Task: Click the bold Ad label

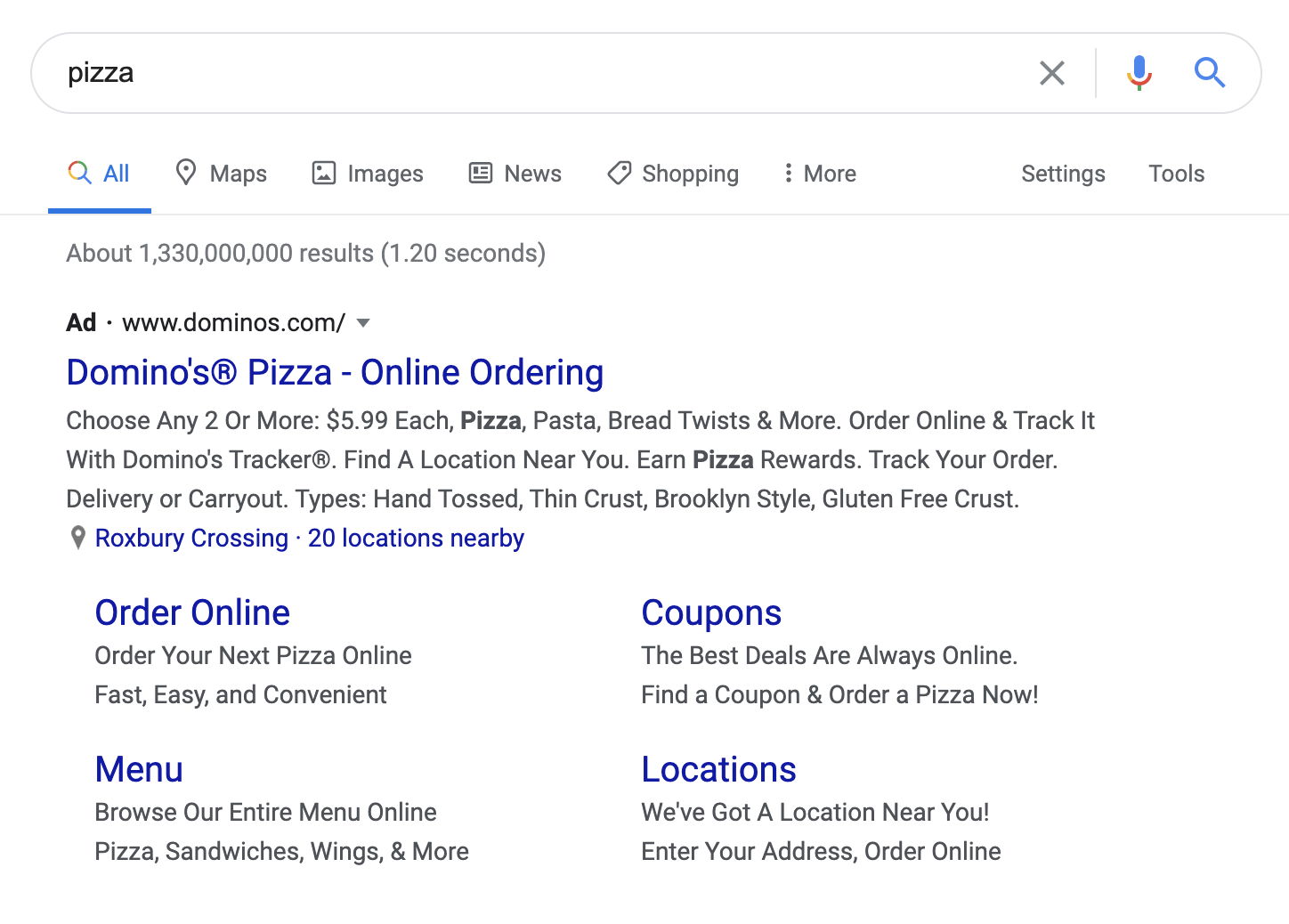Action: [81, 322]
